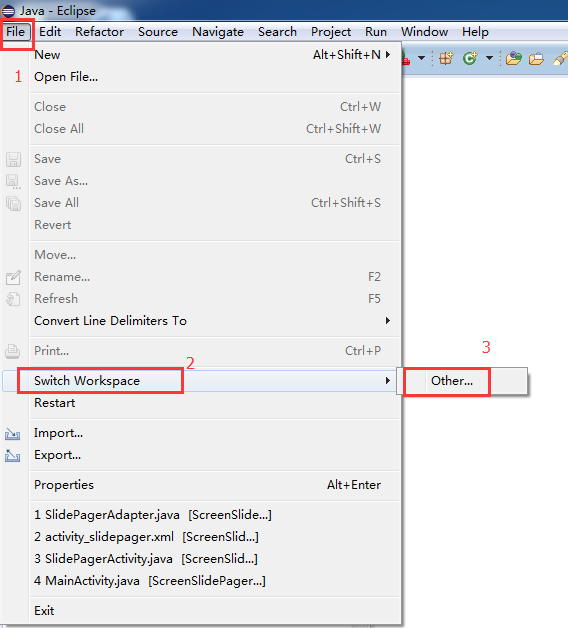Open the Refactor menu
Image resolution: width=568 pixels, height=628 pixels.
coord(99,32)
